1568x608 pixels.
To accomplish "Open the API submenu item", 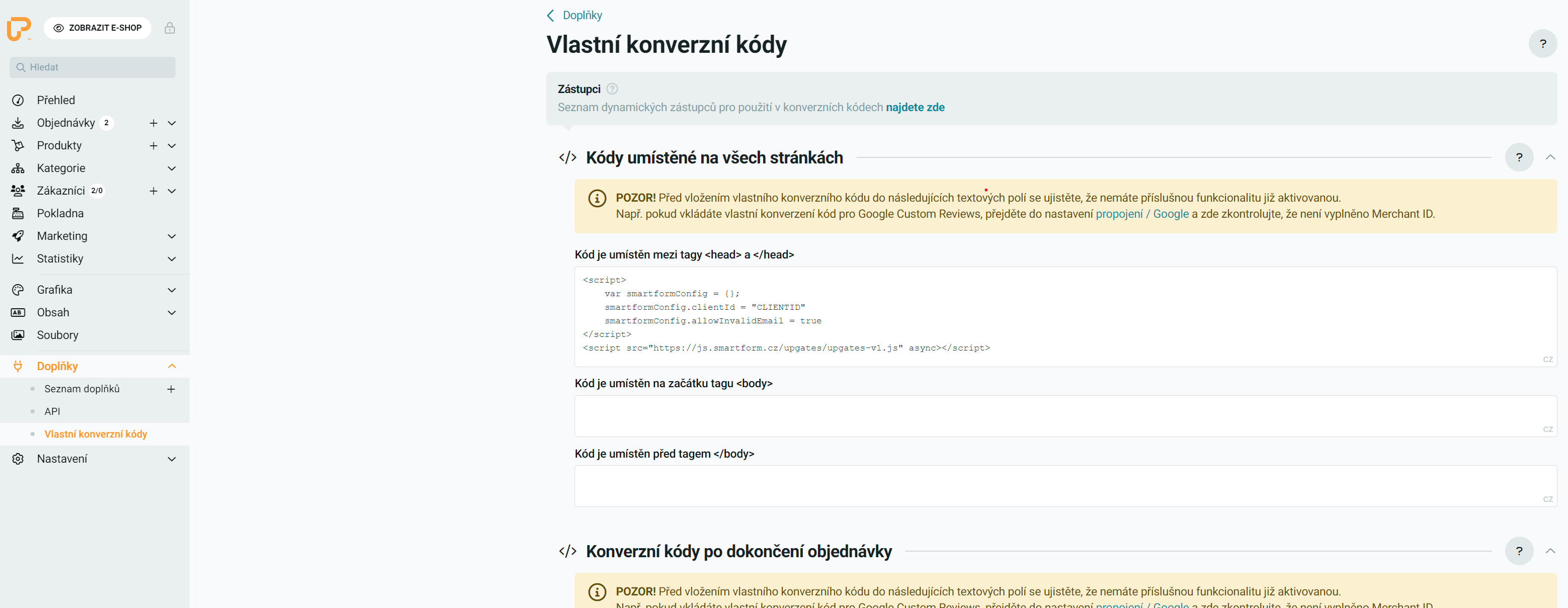I will click(x=52, y=411).
